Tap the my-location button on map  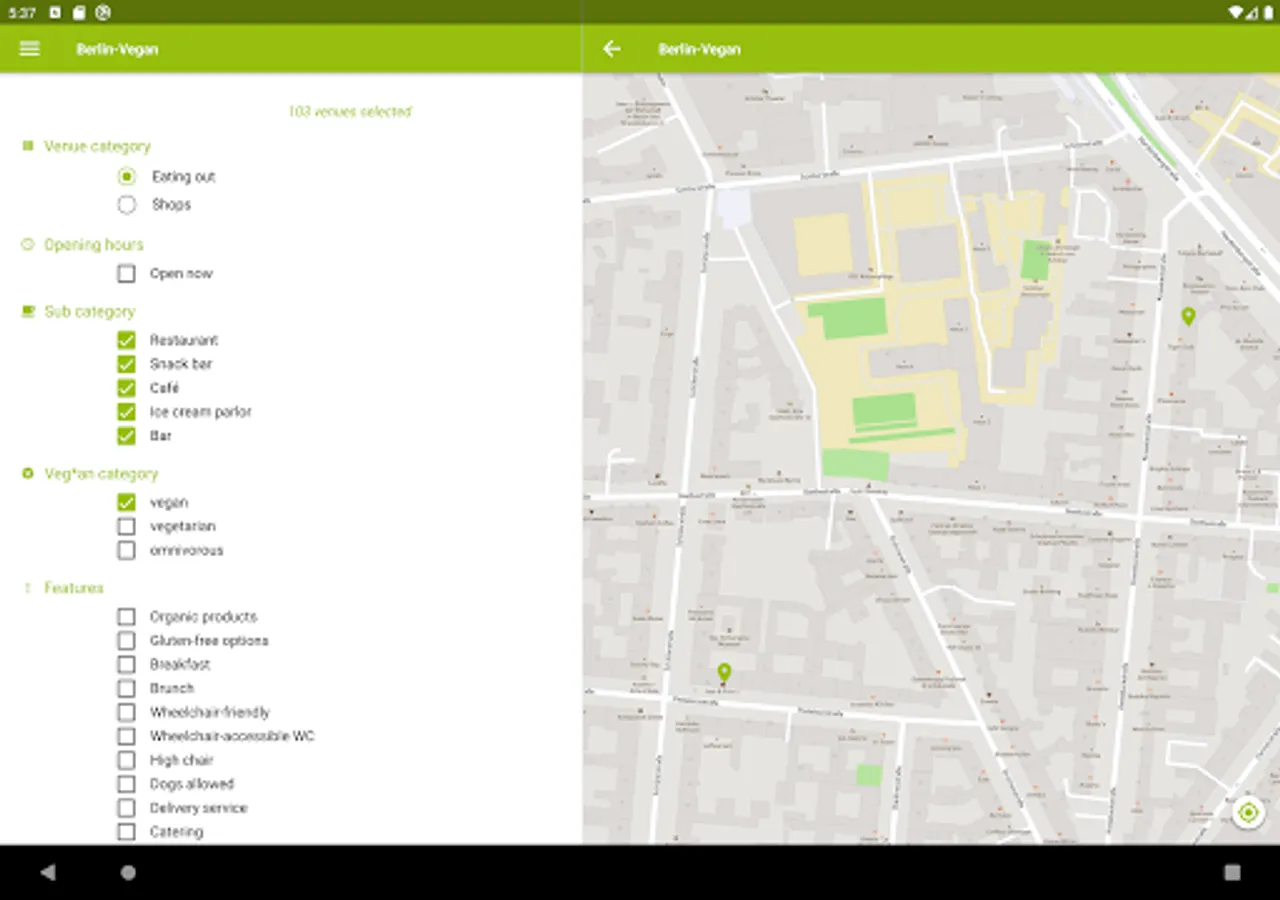coord(1247,812)
